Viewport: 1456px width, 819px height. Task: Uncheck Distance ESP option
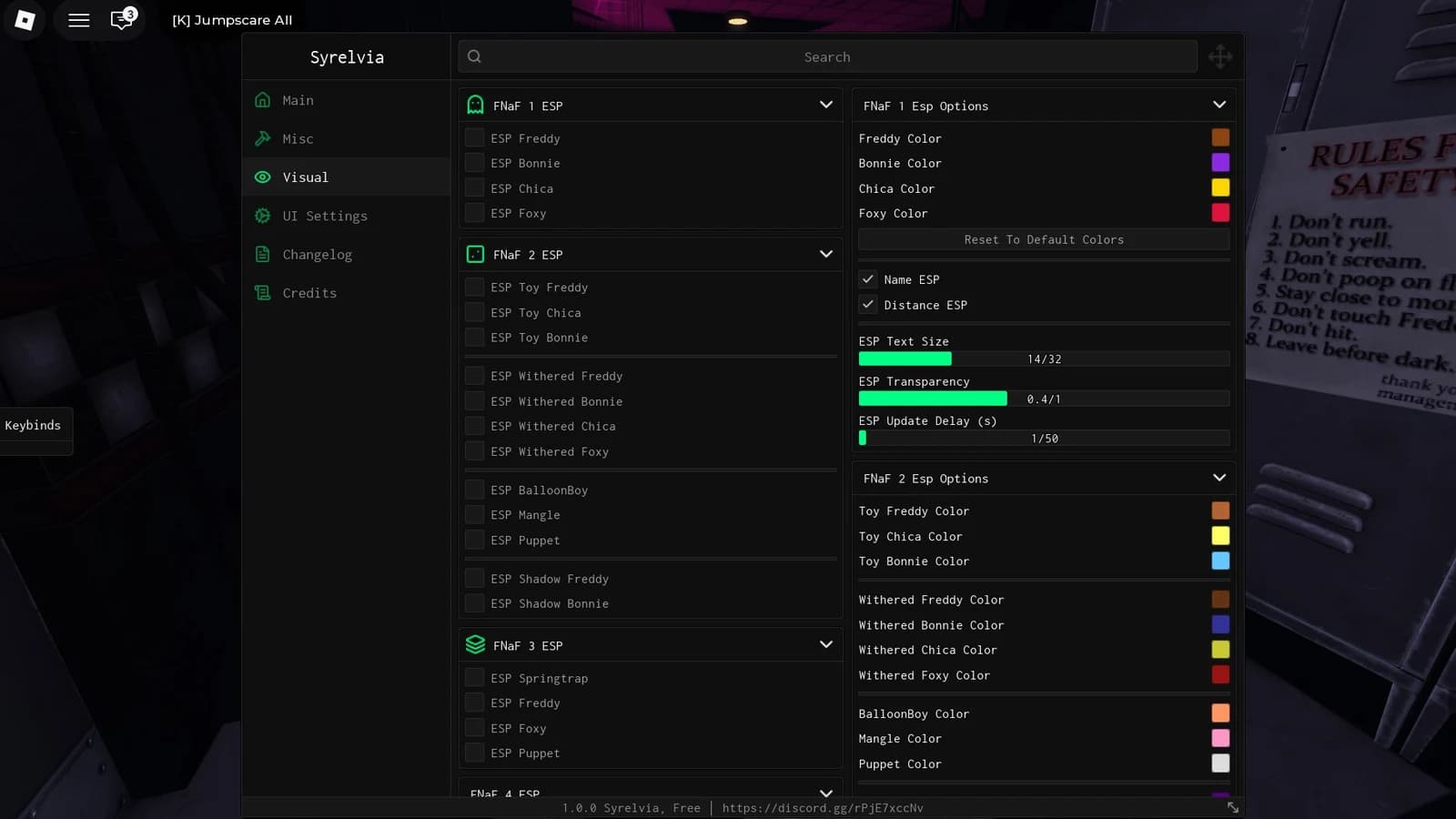click(868, 305)
